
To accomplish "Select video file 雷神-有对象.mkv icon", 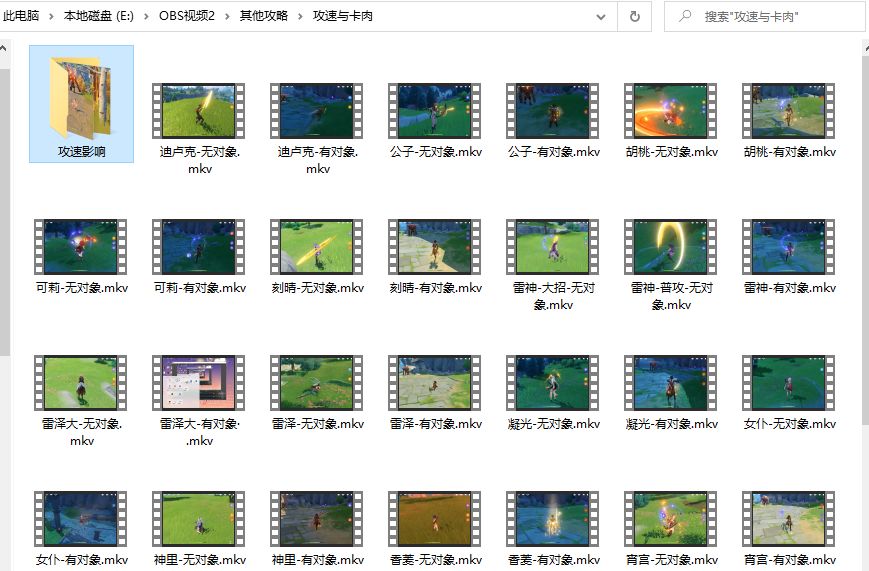I will click(789, 247).
